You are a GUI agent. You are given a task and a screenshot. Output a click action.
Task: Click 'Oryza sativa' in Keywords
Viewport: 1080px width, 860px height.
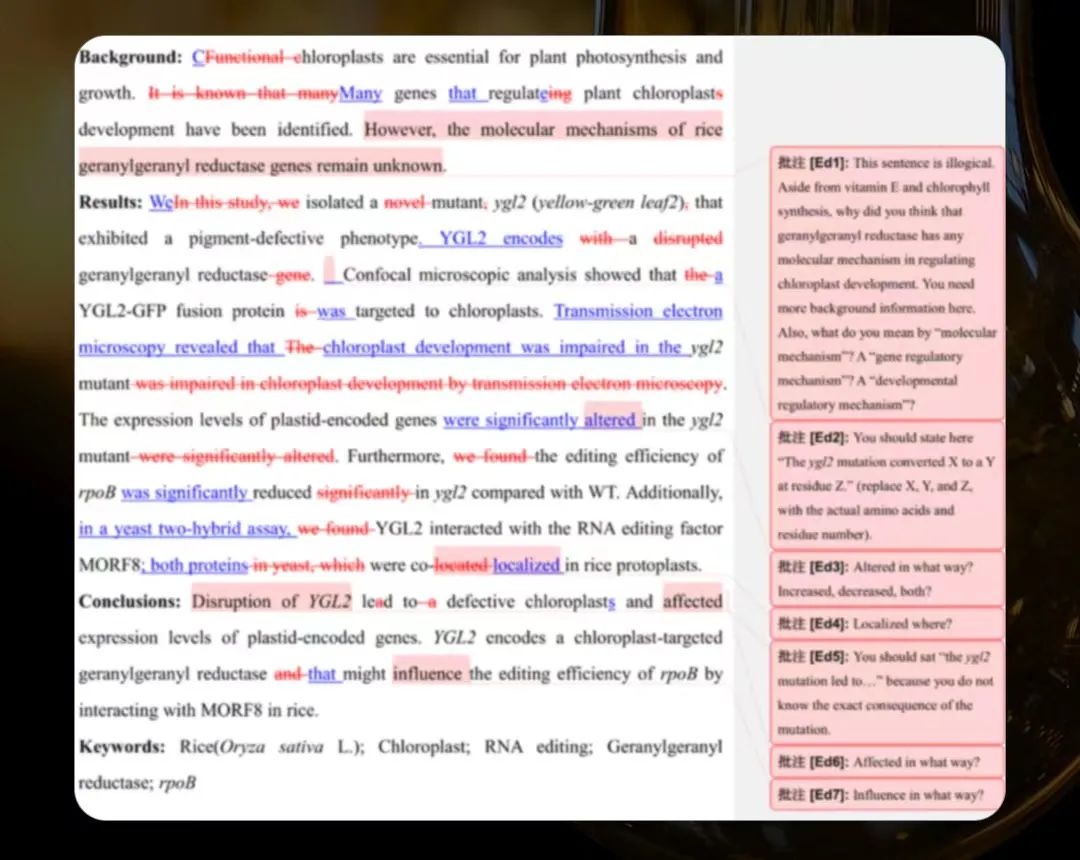click(x=271, y=747)
